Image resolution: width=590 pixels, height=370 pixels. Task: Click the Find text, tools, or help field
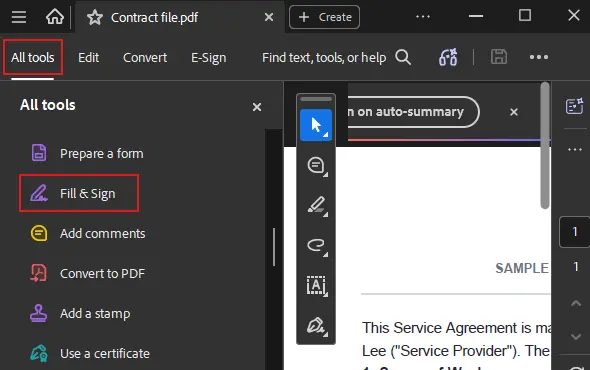324,58
